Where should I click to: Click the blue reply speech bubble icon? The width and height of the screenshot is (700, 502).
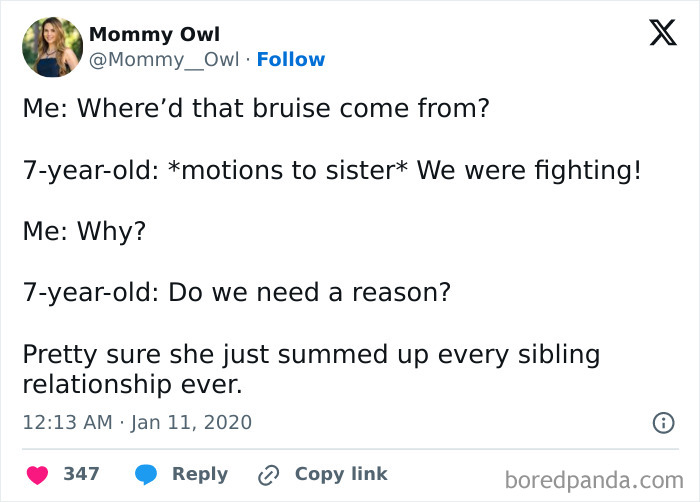[x=146, y=474]
